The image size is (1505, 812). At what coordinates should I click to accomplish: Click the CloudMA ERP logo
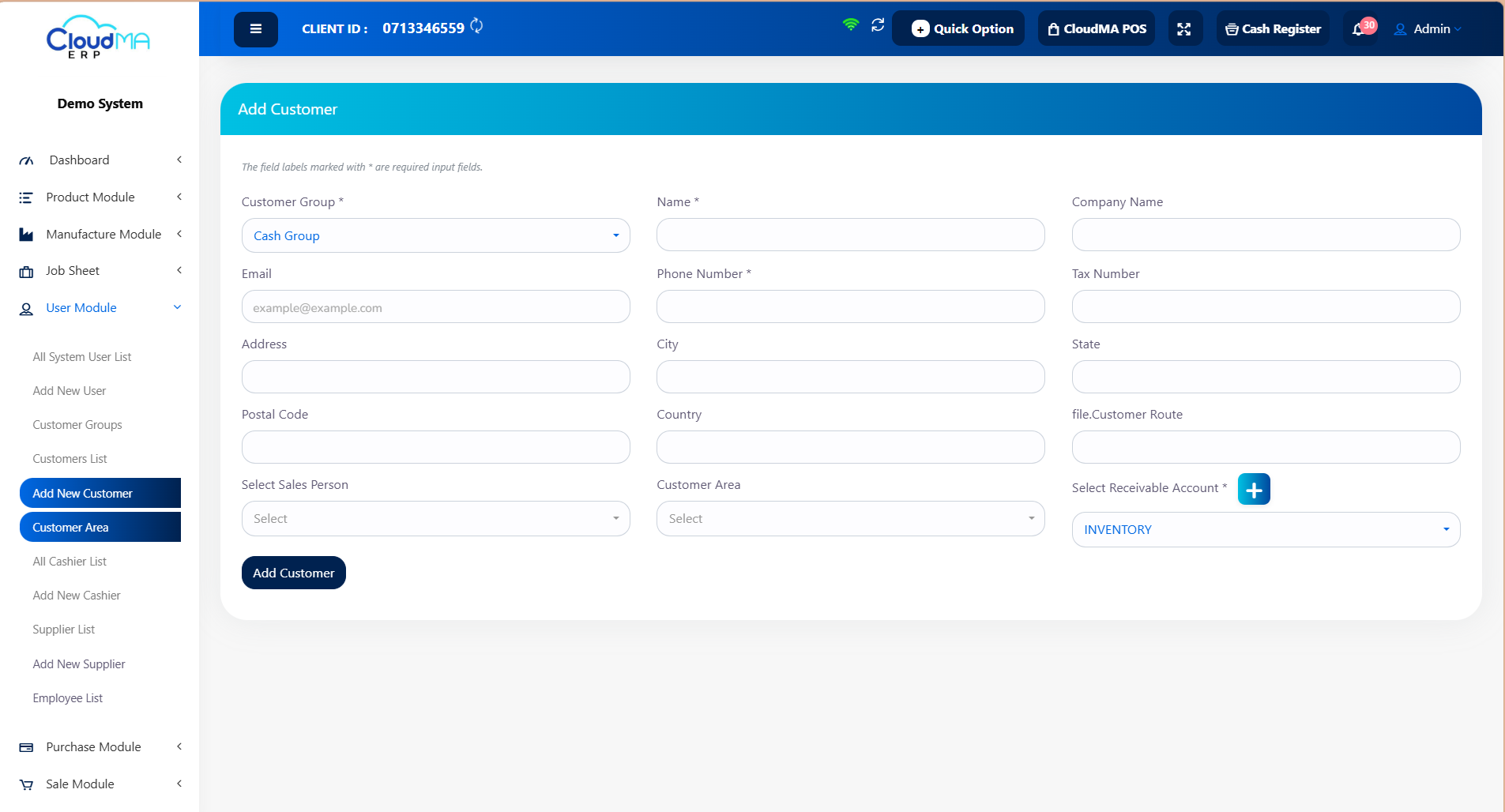(x=99, y=37)
